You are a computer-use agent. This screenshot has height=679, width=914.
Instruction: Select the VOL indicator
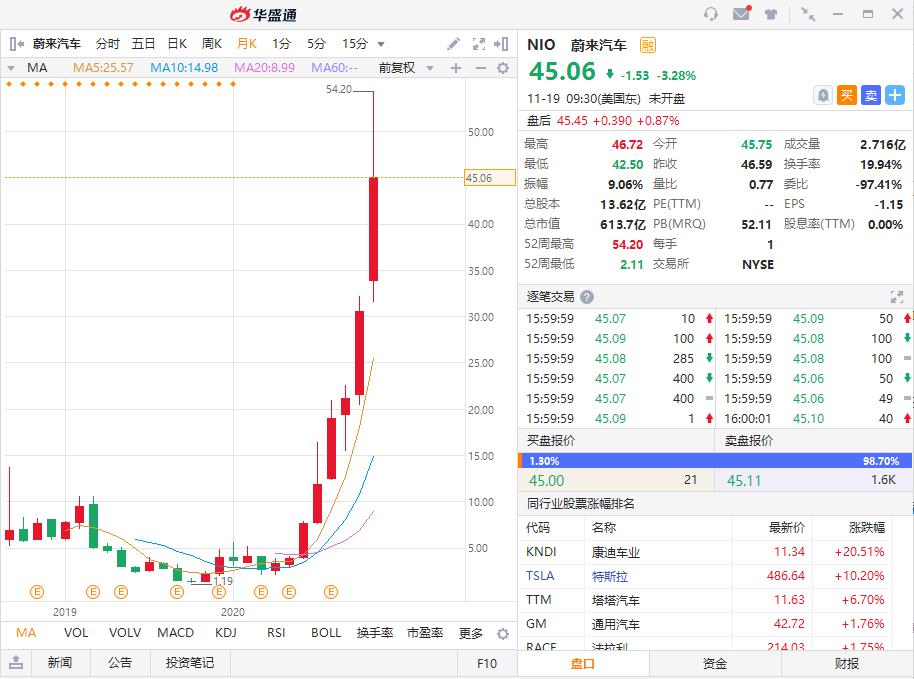(76, 633)
